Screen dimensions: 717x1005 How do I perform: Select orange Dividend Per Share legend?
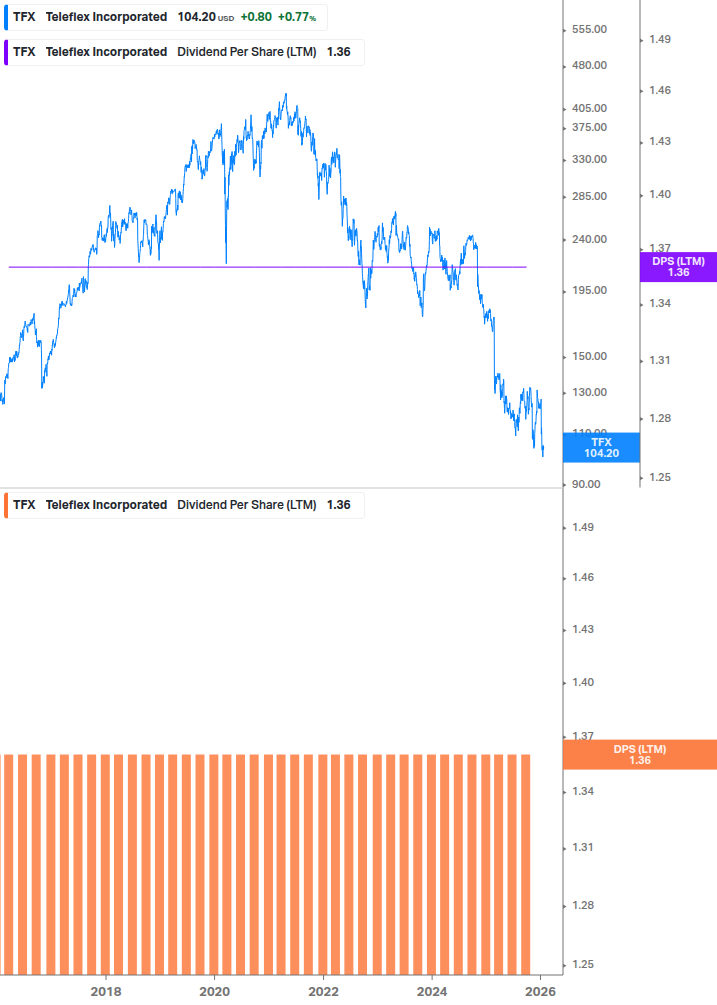coord(184,505)
